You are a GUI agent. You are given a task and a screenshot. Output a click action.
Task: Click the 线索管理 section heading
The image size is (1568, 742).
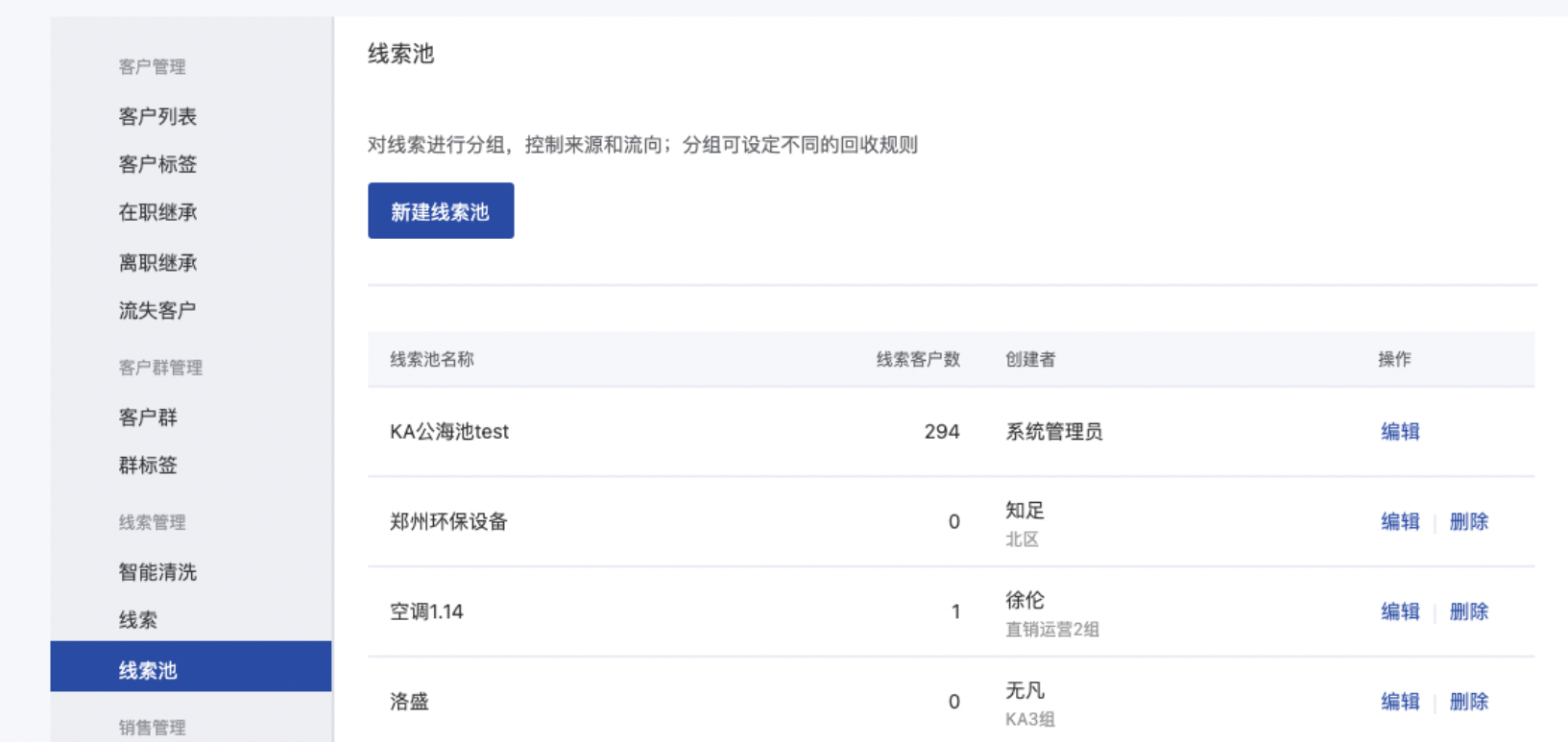tap(152, 522)
